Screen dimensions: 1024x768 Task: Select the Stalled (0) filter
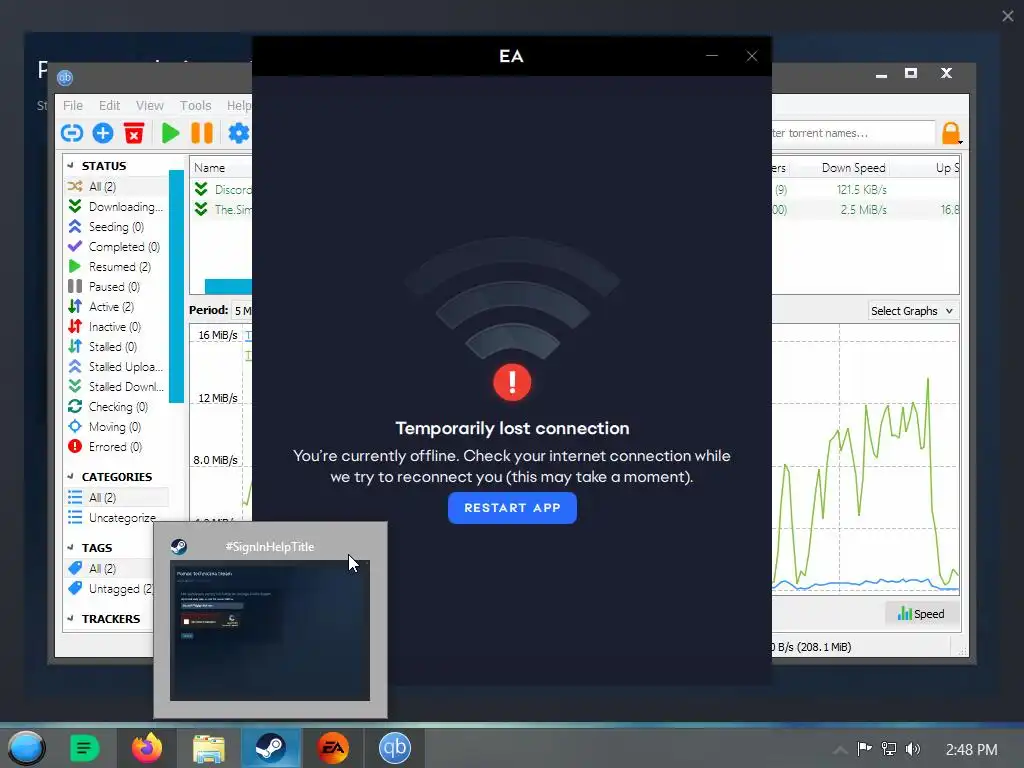click(116, 347)
